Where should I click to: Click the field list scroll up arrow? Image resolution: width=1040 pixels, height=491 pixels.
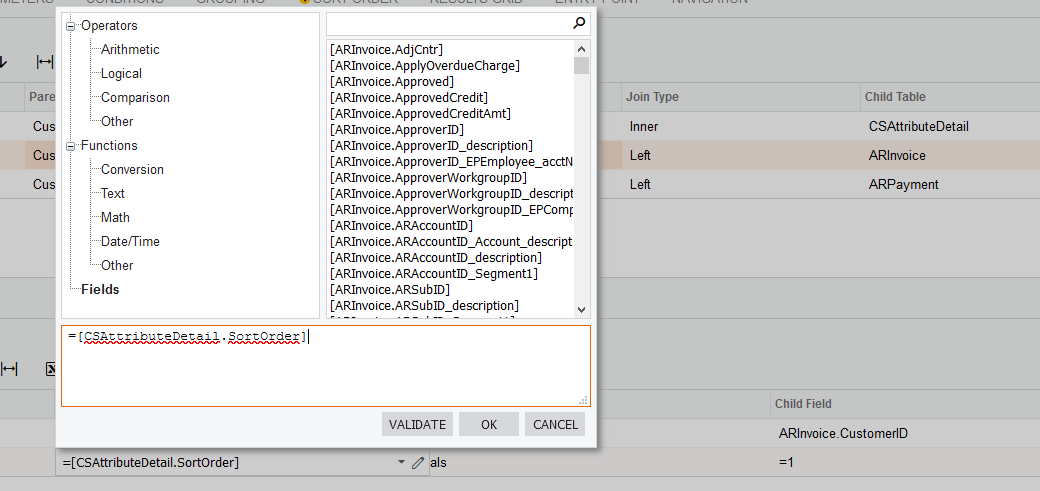pos(582,49)
